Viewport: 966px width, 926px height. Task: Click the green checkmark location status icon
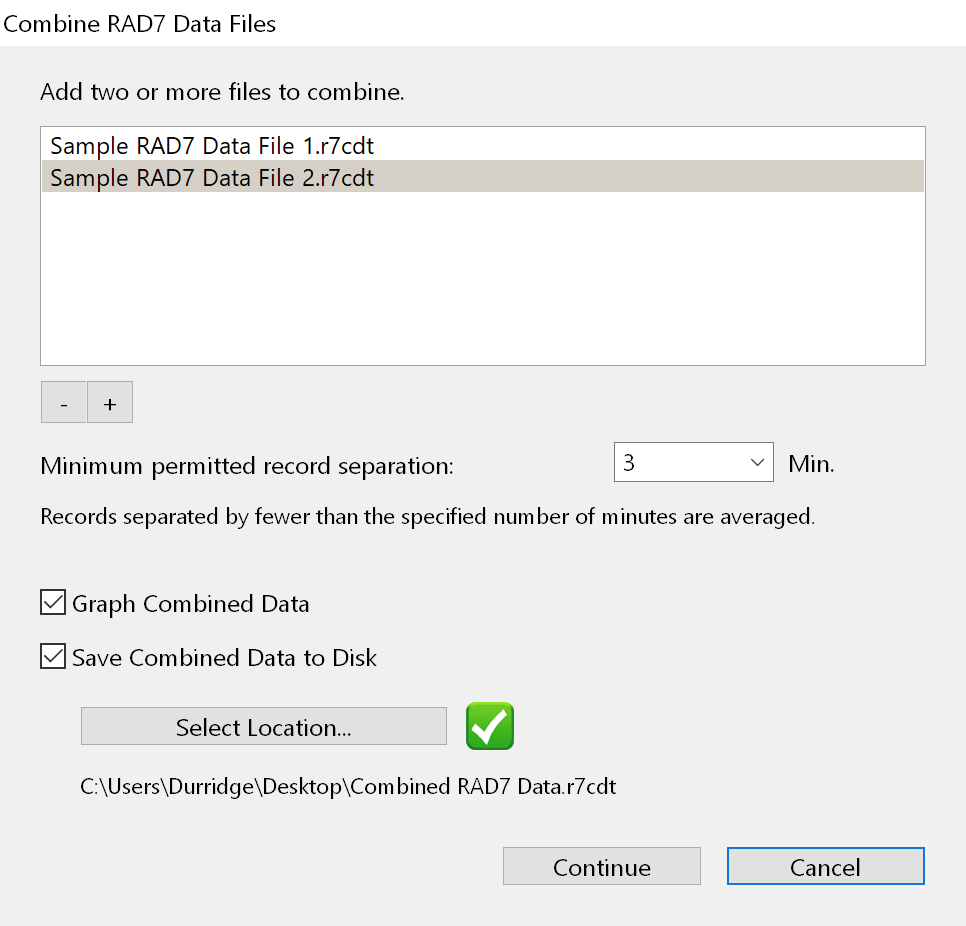[490, 726]
